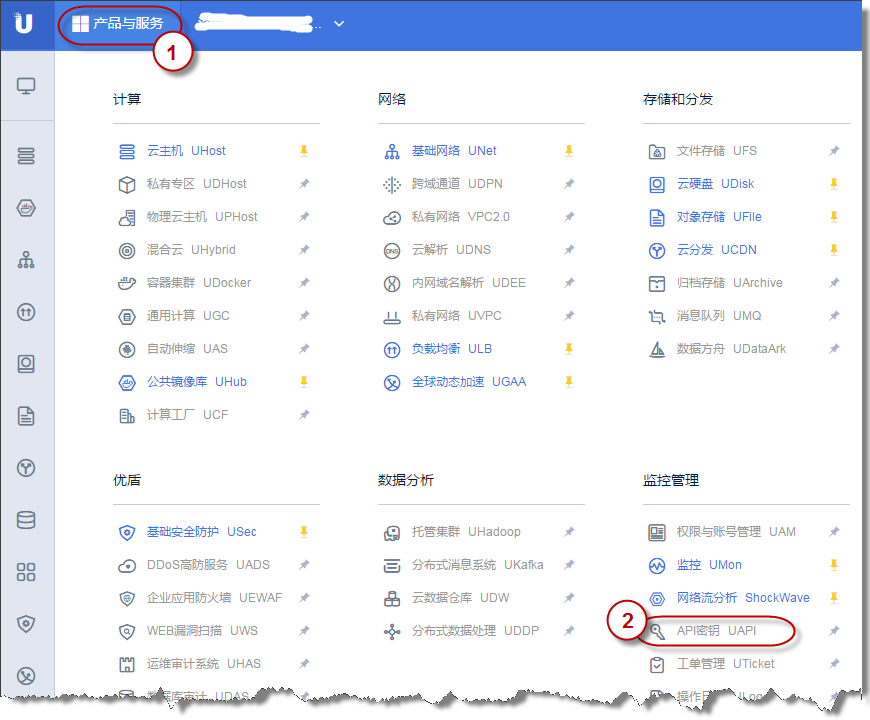Image resolution: width=870 pixels, height=720 pixels.
Task: Unpin 公共镜像库 UHub from sidebar
Action: point(304,382)
